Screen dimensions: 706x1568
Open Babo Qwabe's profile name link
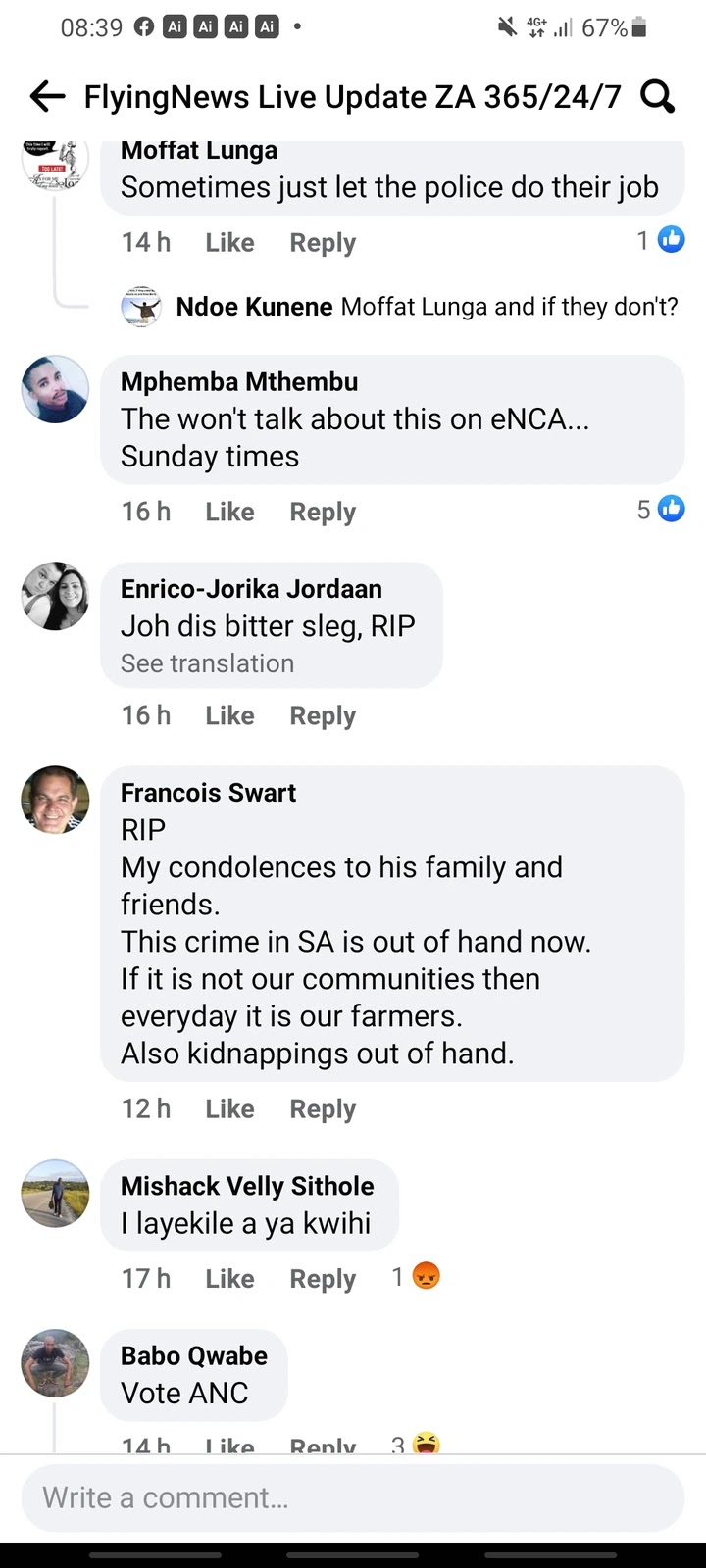[x=194, y=1355]
